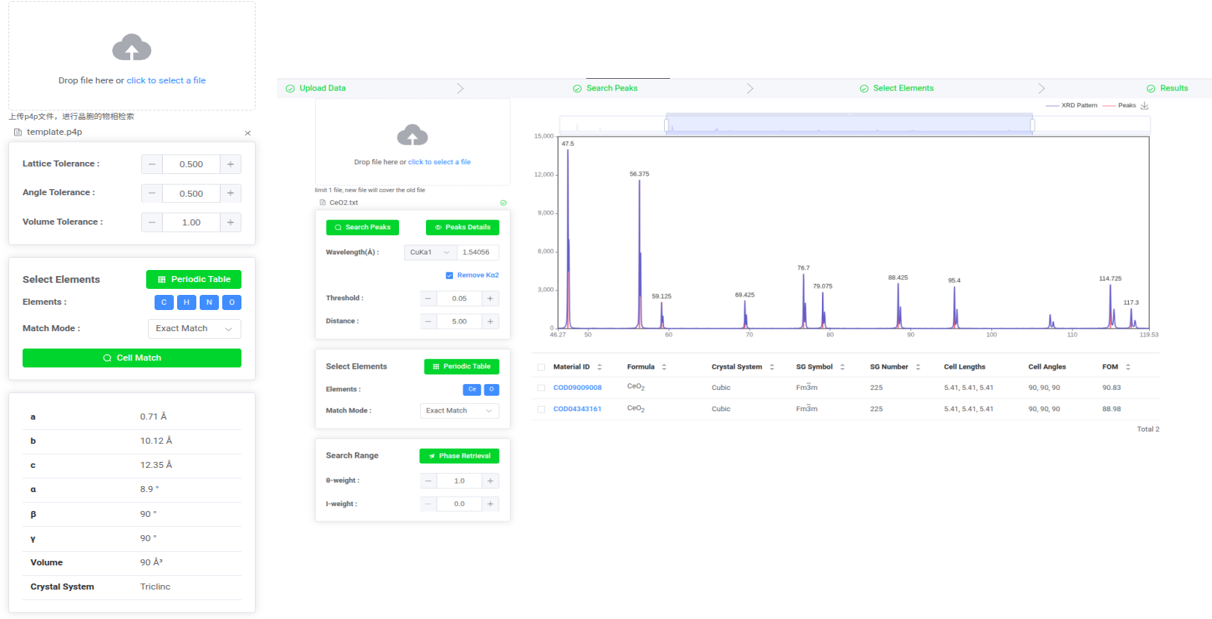Open the Match Mode dropdown above Search Range
This screenshot has width=1212, height=619.
coord(459,411)
